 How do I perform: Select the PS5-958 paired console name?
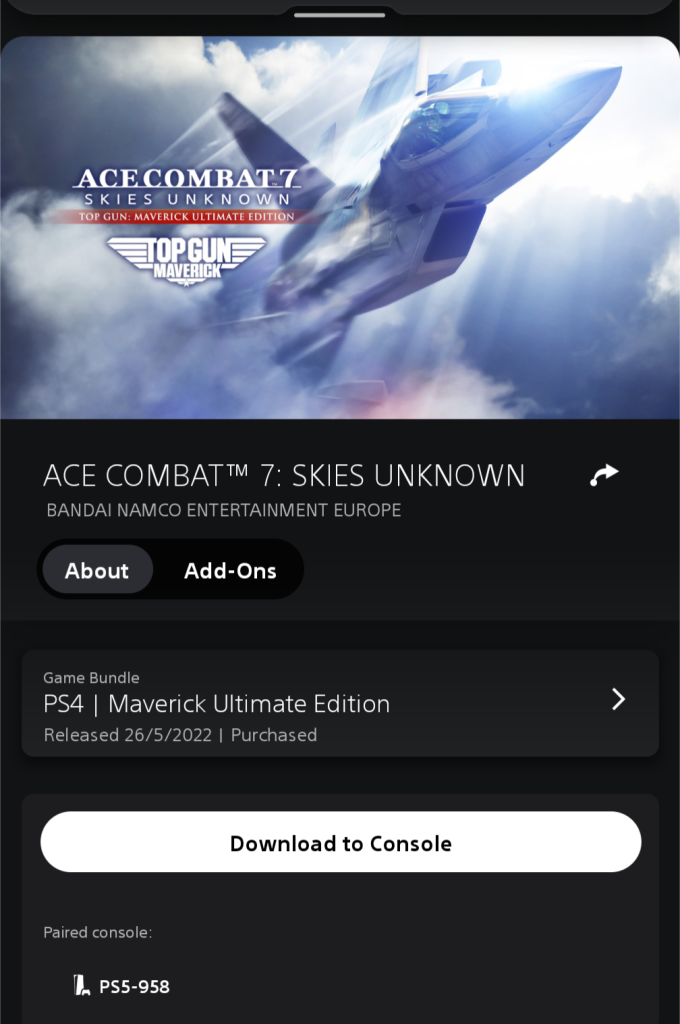point(134,986)
